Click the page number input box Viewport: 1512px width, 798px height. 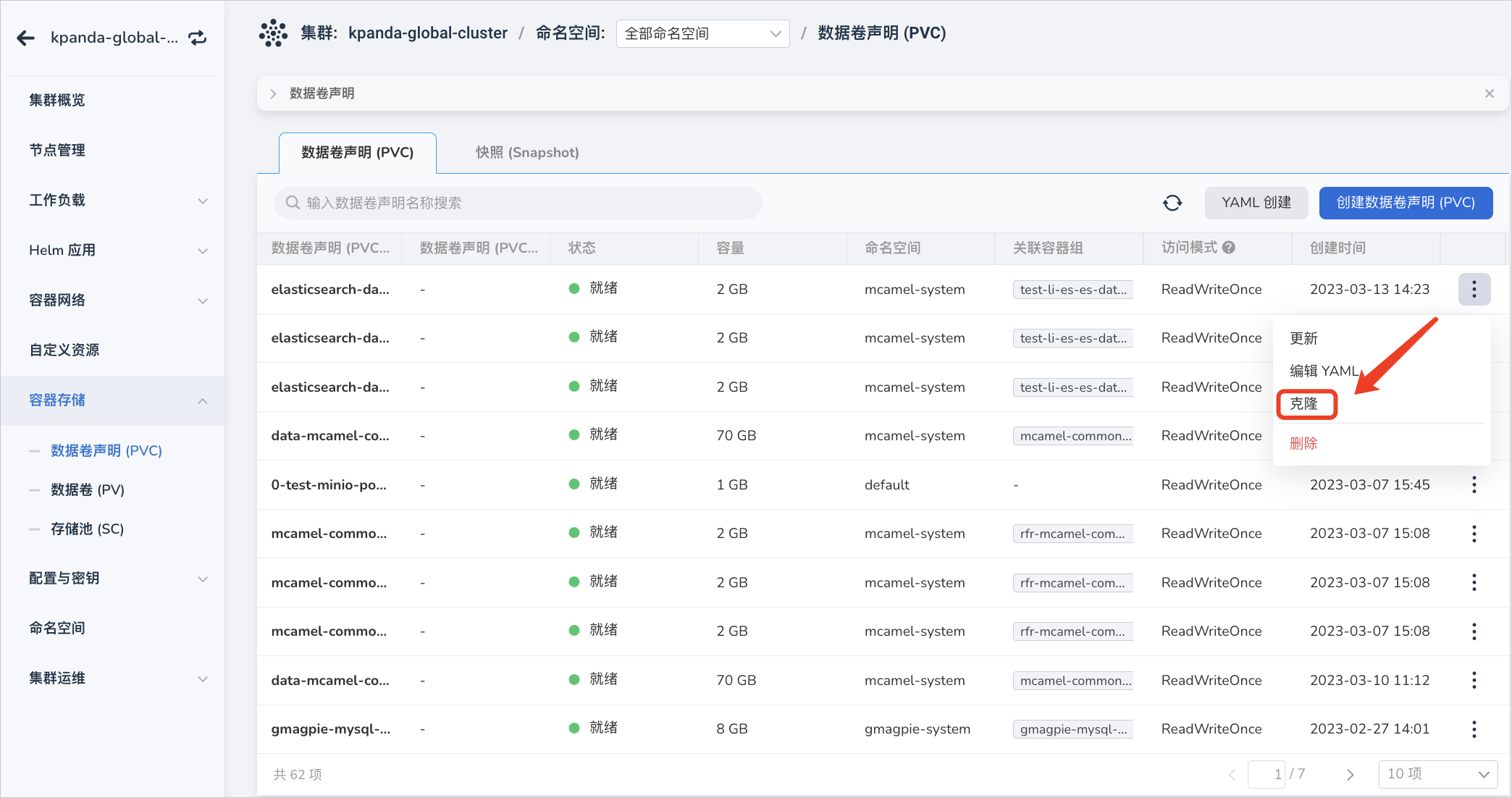point(1266,774)
